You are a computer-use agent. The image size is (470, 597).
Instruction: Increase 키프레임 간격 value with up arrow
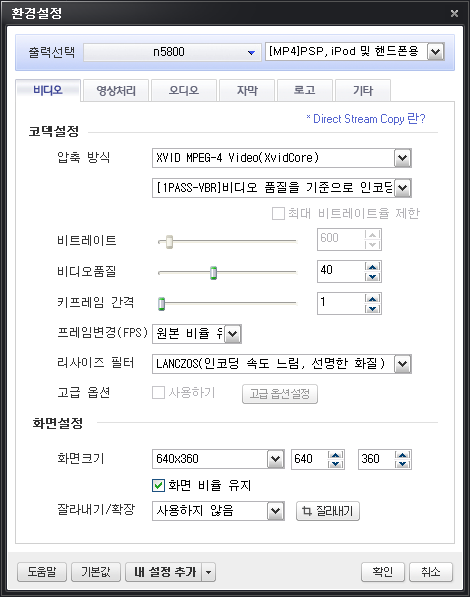tap(372, 298)
